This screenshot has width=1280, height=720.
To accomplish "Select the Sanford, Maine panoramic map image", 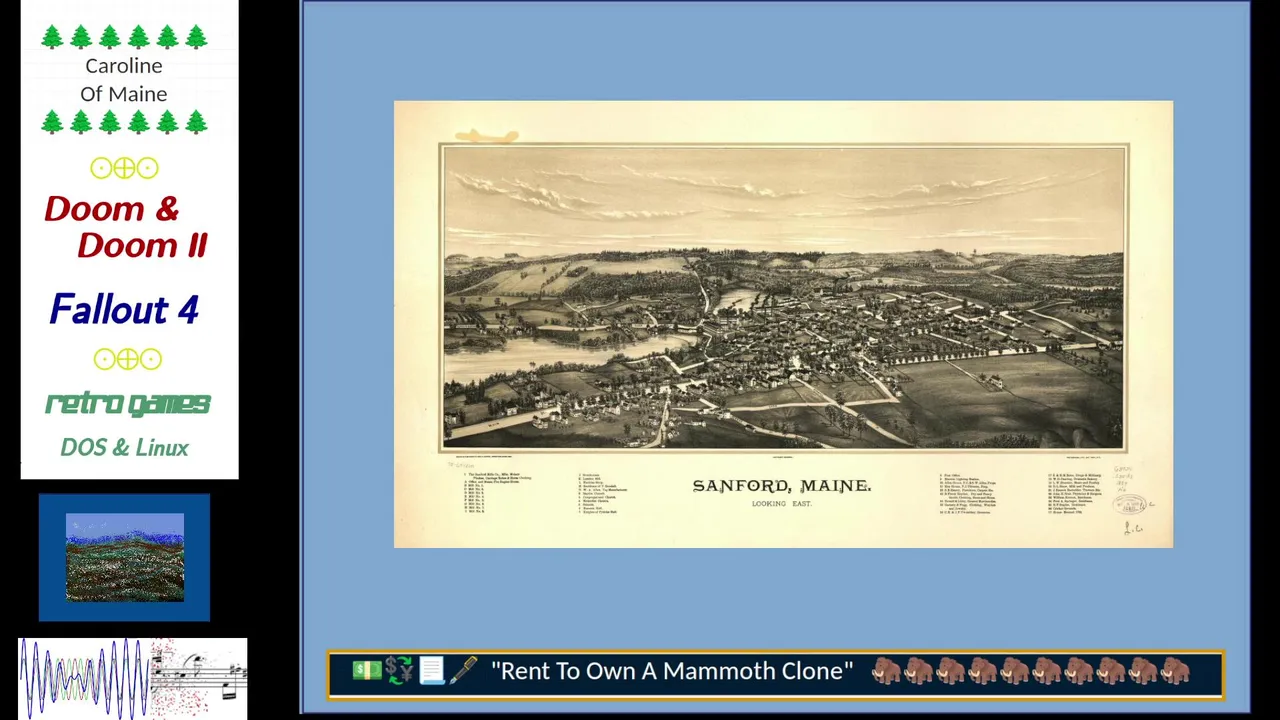I will point(784,324).
